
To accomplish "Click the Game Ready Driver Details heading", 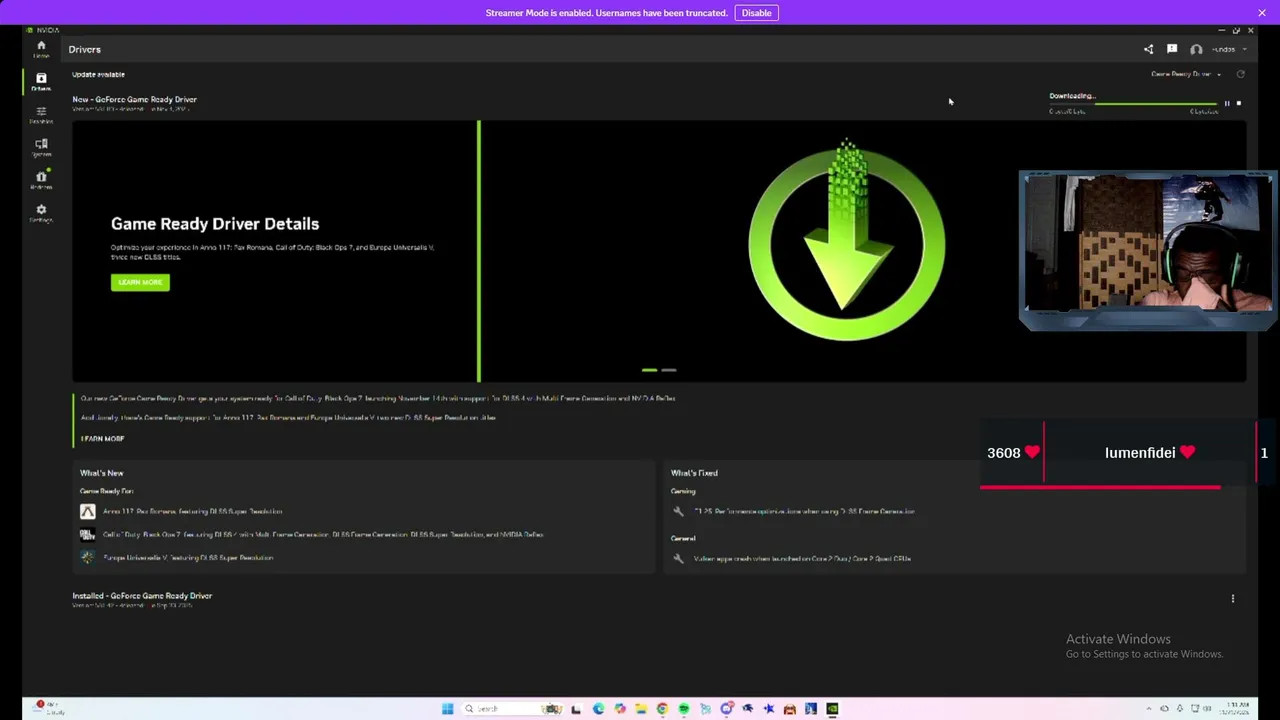I will pos(215,224).
